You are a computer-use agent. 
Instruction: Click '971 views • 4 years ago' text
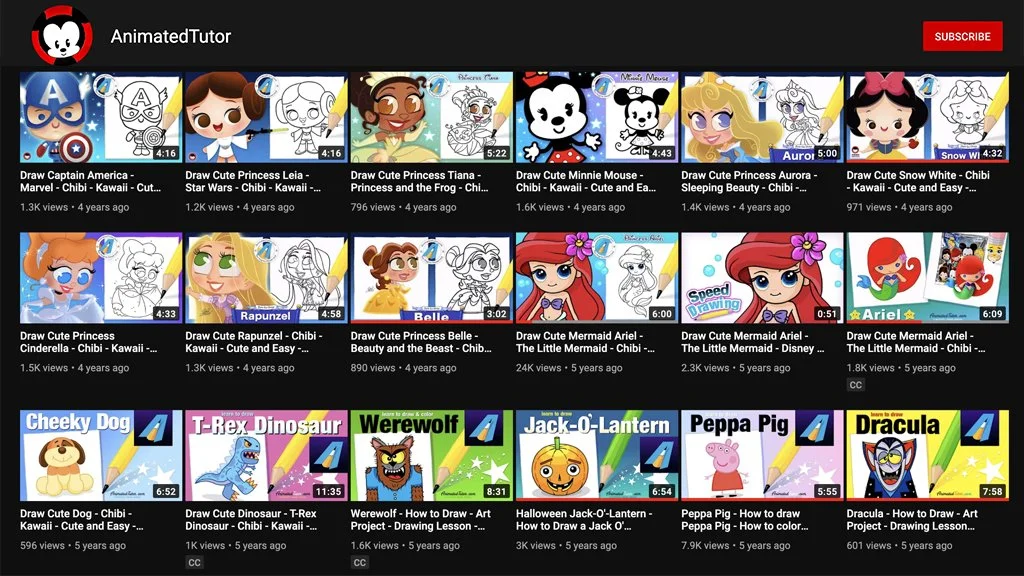(x=899, y=207)
